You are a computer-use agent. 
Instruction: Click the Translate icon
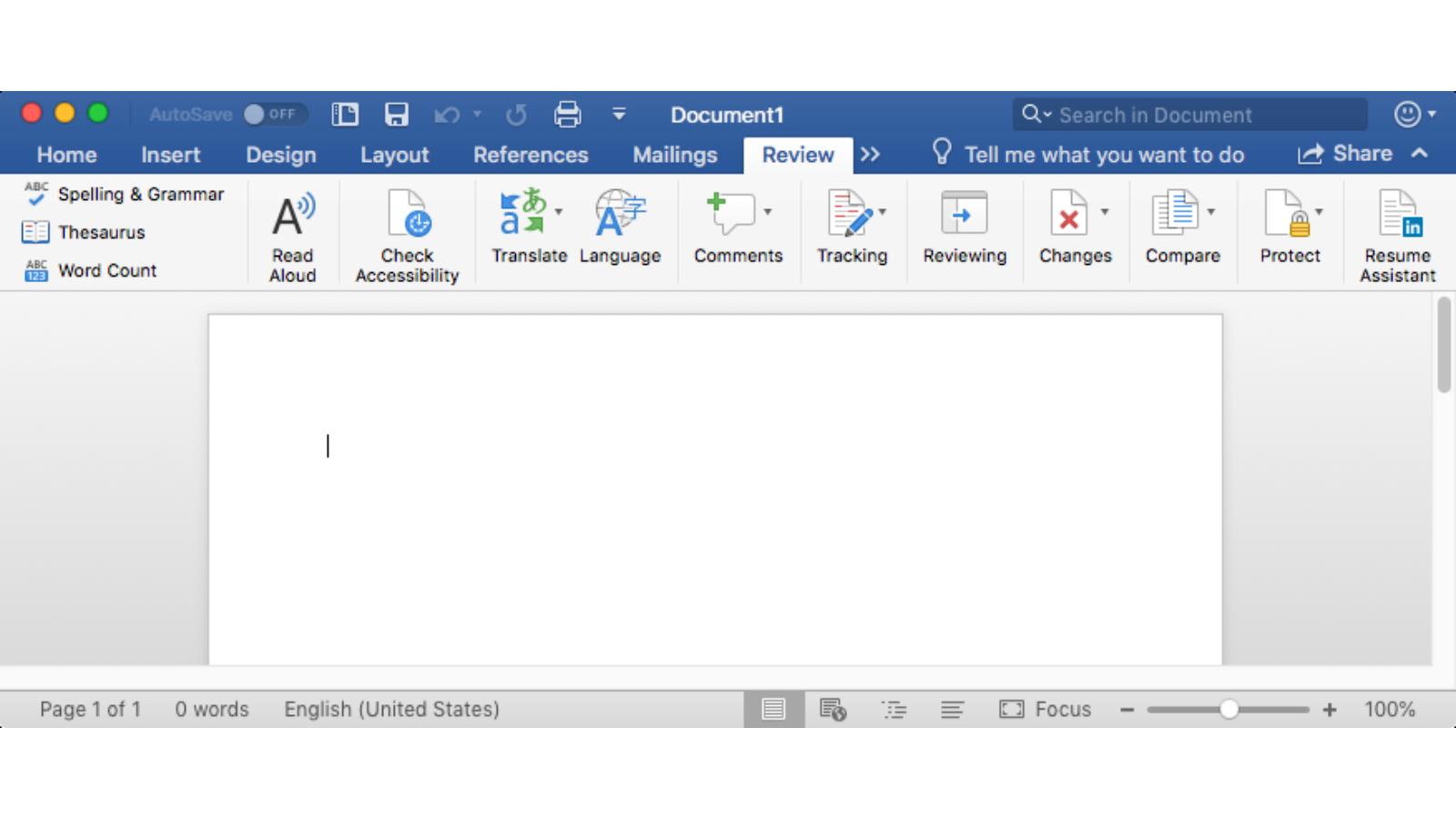[522, 212]
